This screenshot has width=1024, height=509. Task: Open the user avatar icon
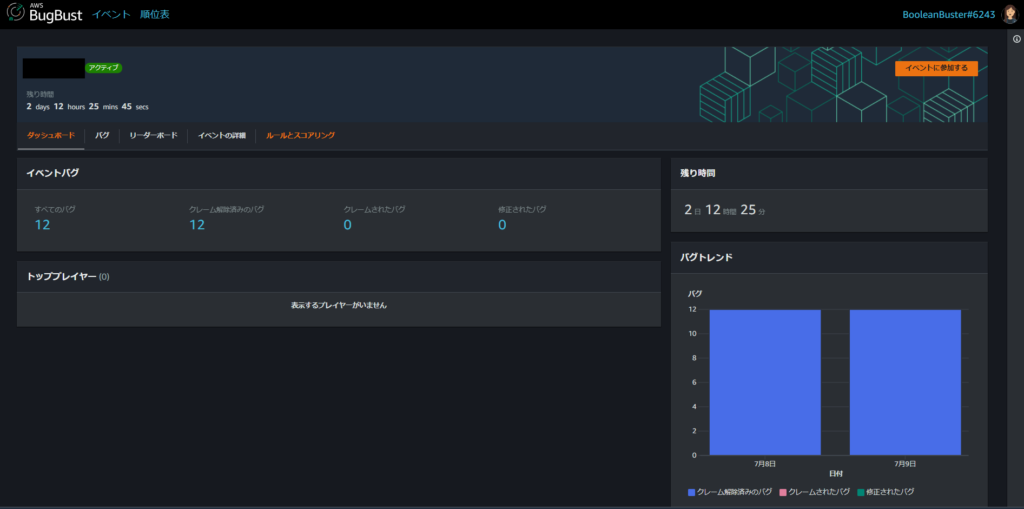[1010, 14]
